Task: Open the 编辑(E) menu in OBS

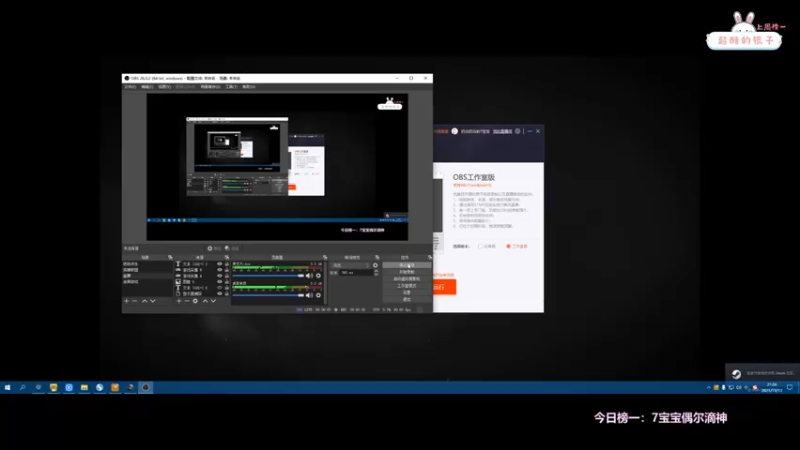Action: click(x=147, y=87)
